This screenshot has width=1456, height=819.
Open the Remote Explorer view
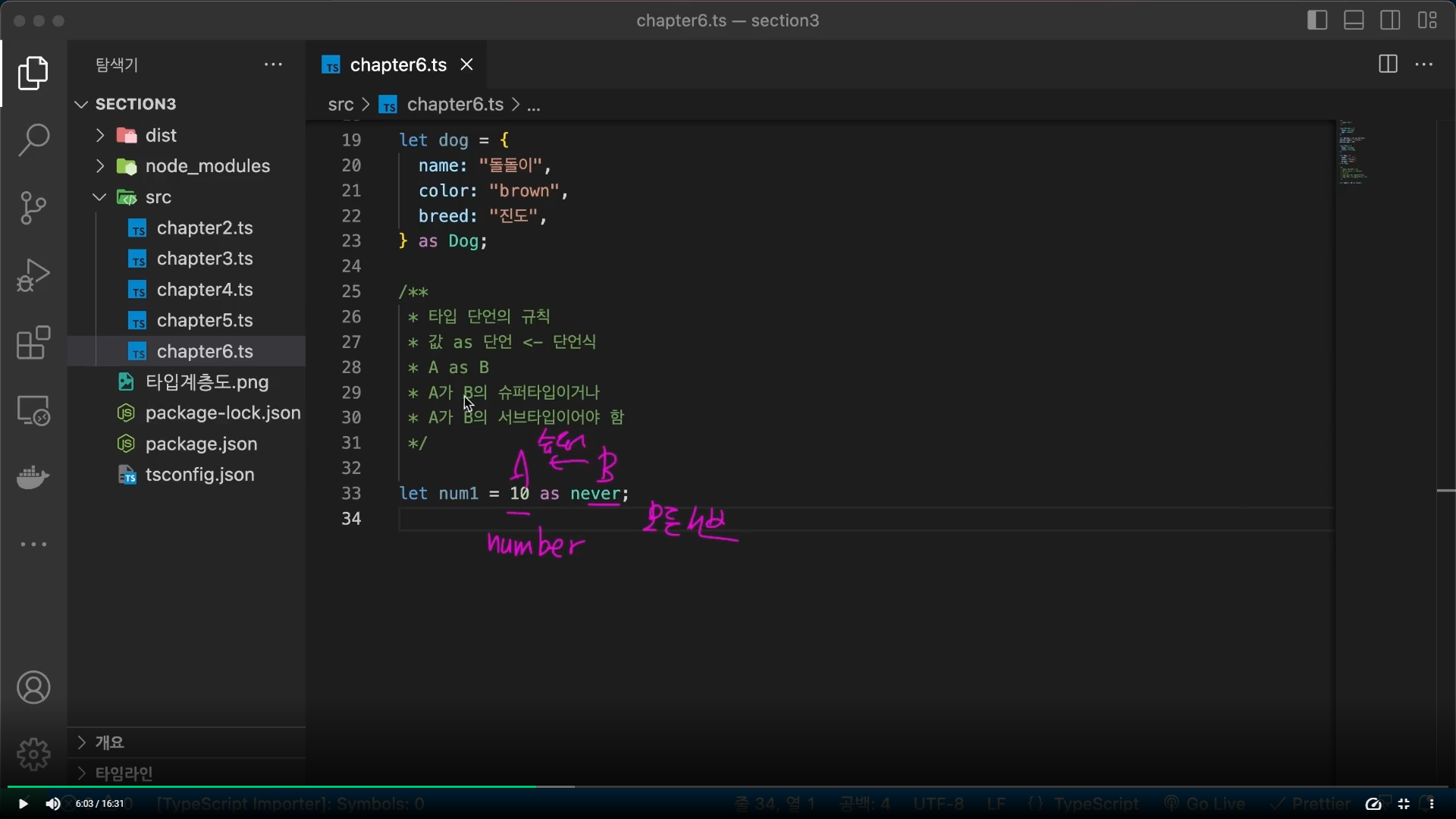[33, 410]
